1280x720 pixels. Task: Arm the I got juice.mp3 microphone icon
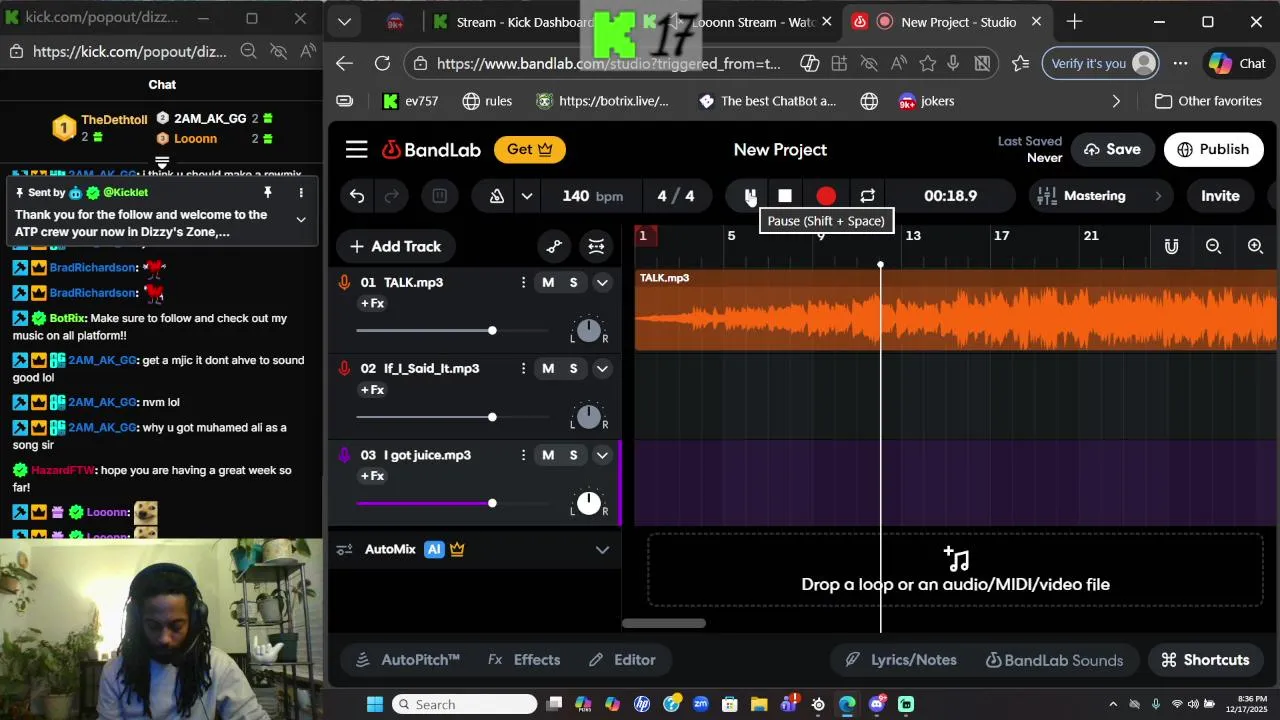pos(344,455)
